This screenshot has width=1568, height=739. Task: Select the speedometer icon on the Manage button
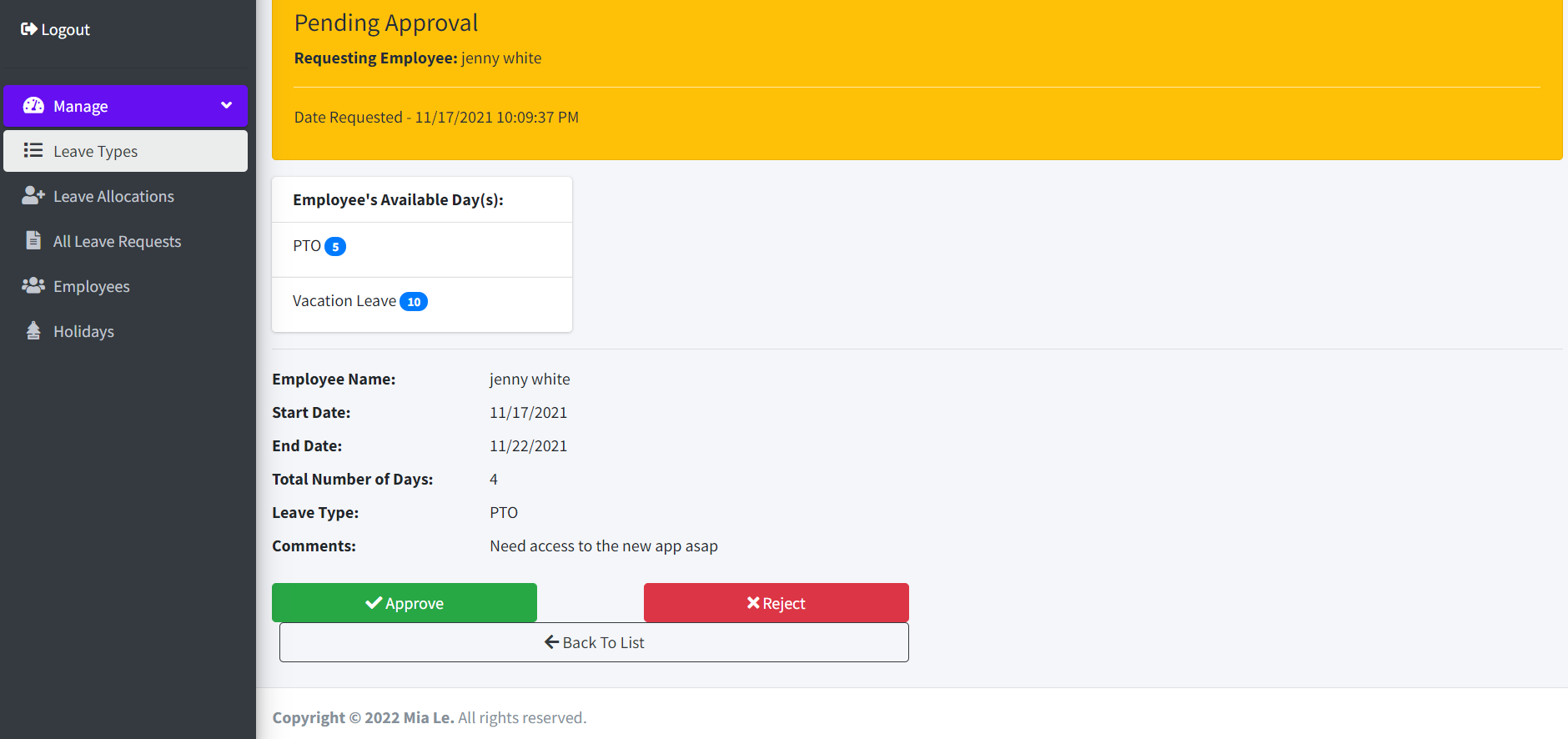[x=33, y=105]
